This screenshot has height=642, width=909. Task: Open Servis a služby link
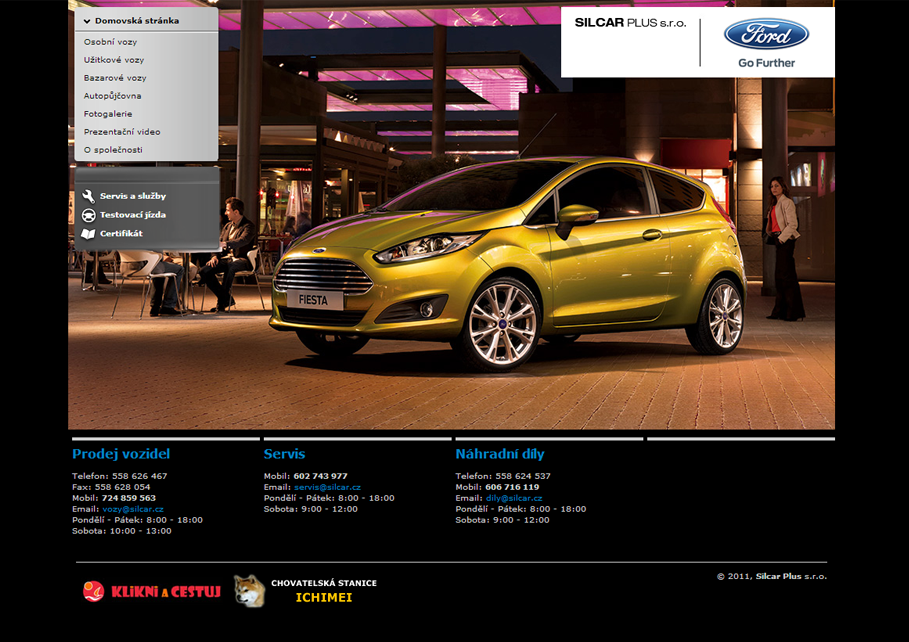[x=133, y=196]
